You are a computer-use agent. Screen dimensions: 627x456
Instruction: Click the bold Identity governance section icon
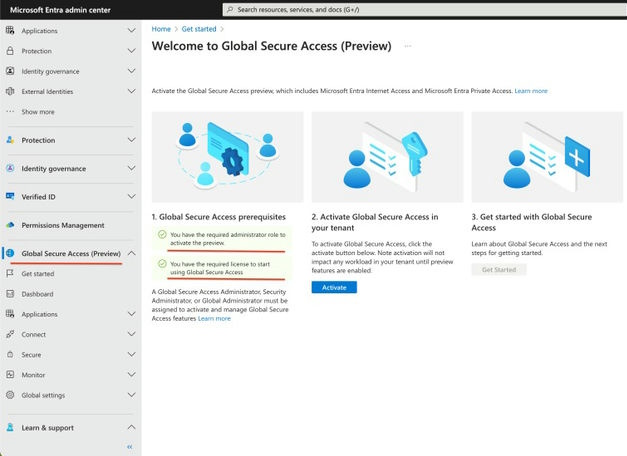pyautogui.click(x=10, y=168)
